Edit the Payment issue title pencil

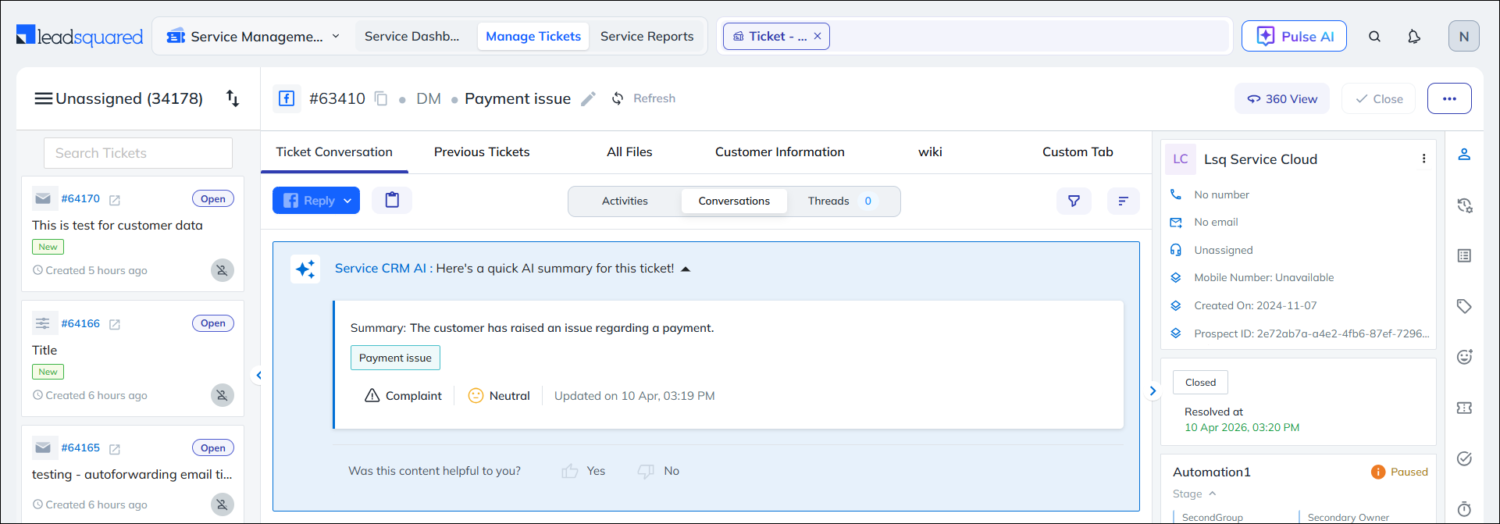[589, 98]
